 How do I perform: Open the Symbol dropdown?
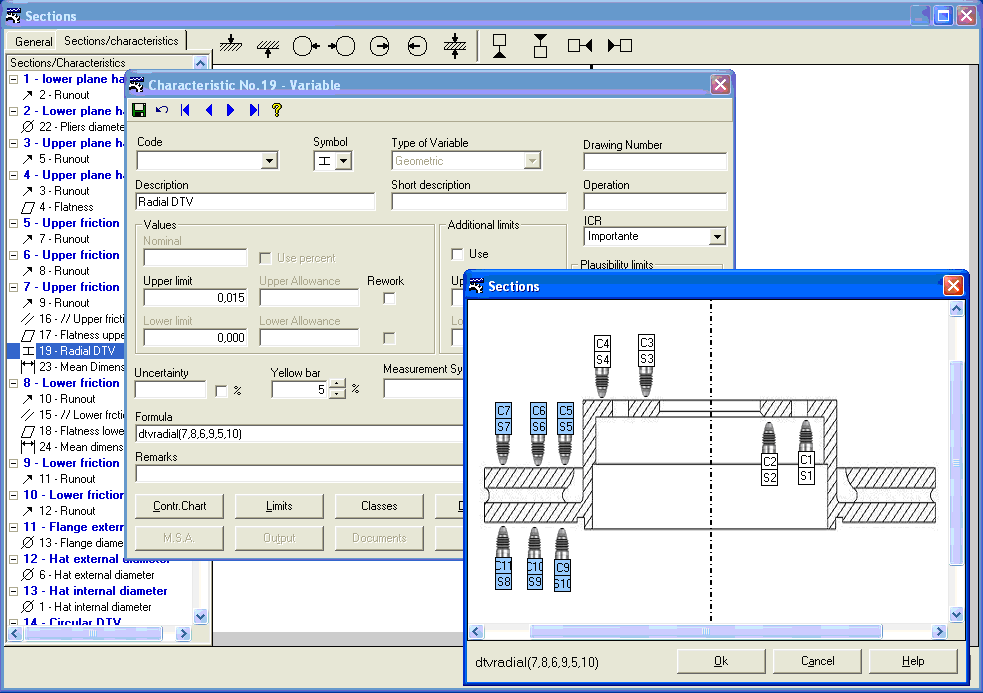pos(343,161)
